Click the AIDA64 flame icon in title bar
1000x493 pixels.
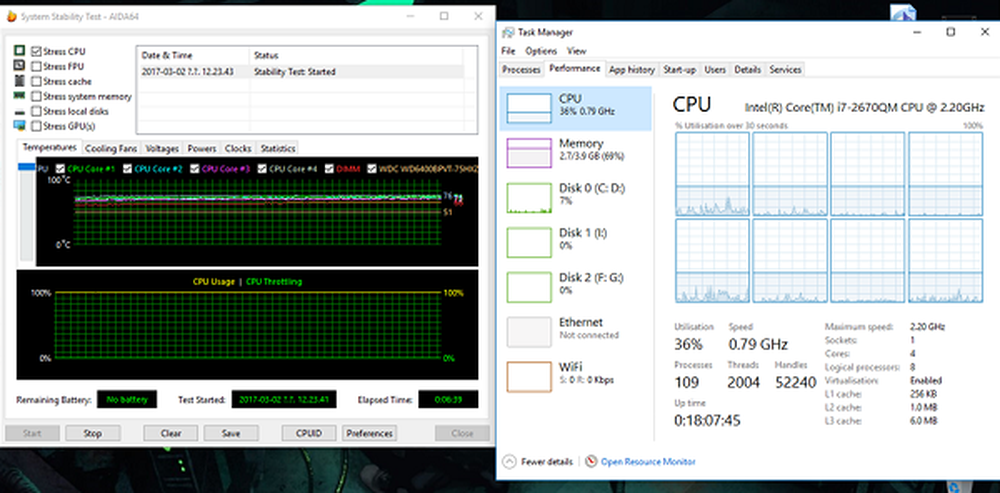11,17
